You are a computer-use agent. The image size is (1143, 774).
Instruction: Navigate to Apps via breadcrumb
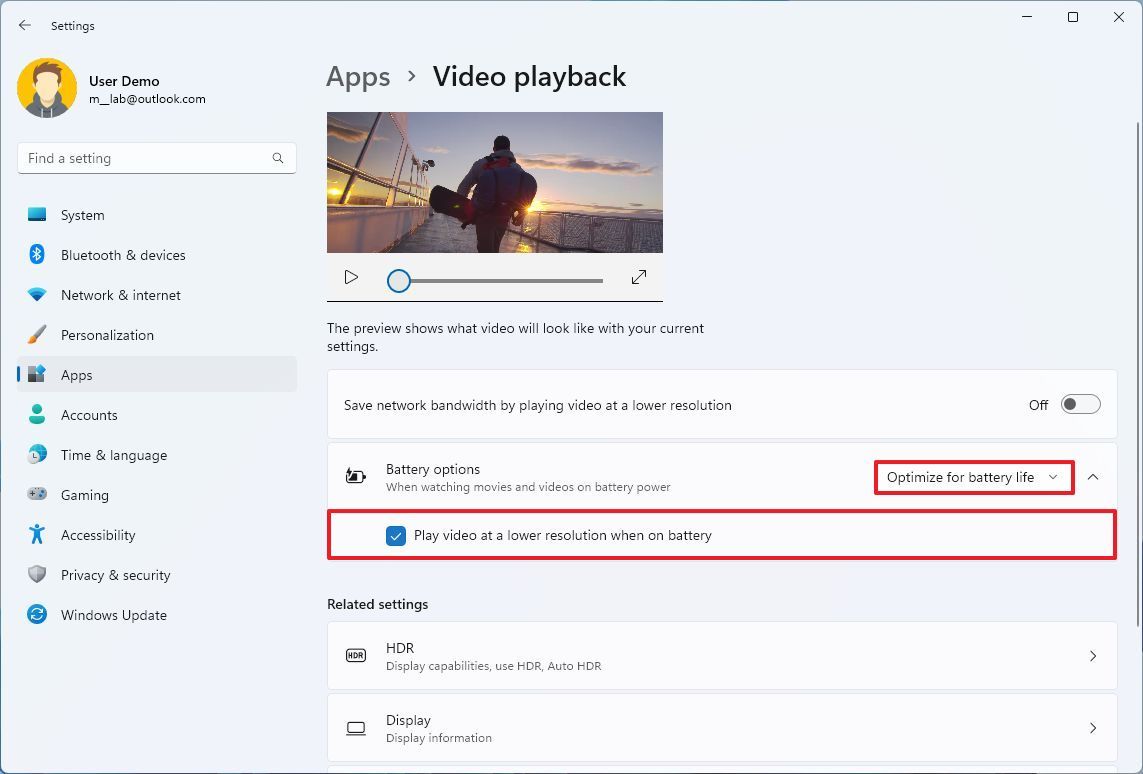coord(358,76)
